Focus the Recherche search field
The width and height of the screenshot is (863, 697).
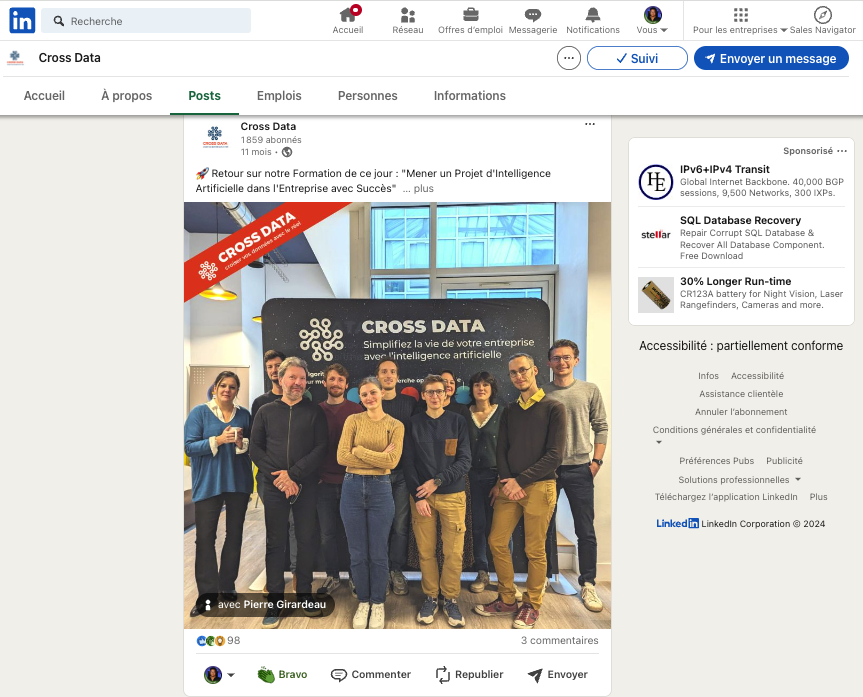[x=146, y=21]
